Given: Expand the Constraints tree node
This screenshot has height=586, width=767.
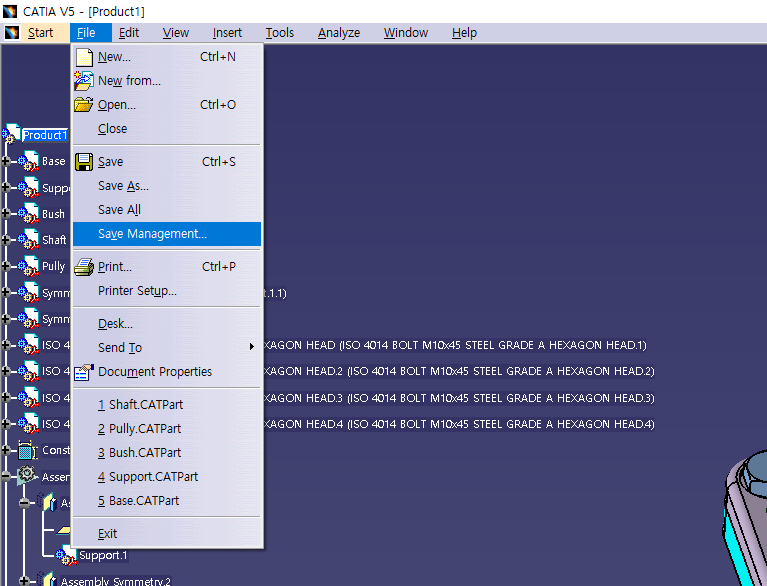Looking at the screenshot, I should pos(6,450).
